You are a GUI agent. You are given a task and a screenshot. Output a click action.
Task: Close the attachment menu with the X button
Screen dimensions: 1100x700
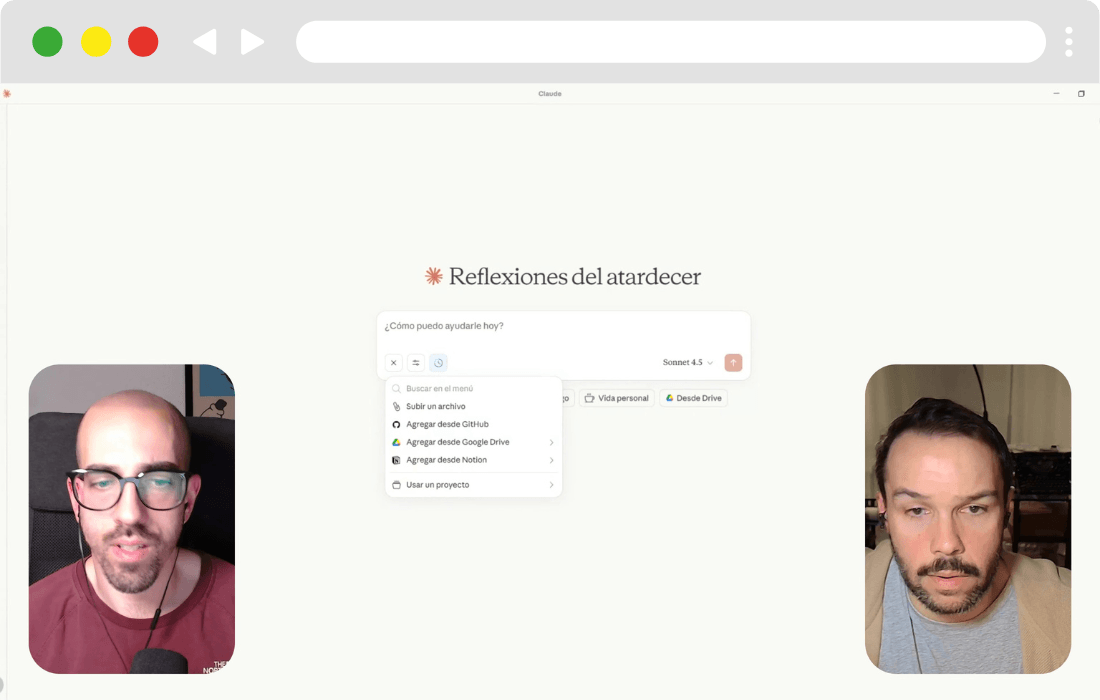click(x=394, y=363)
